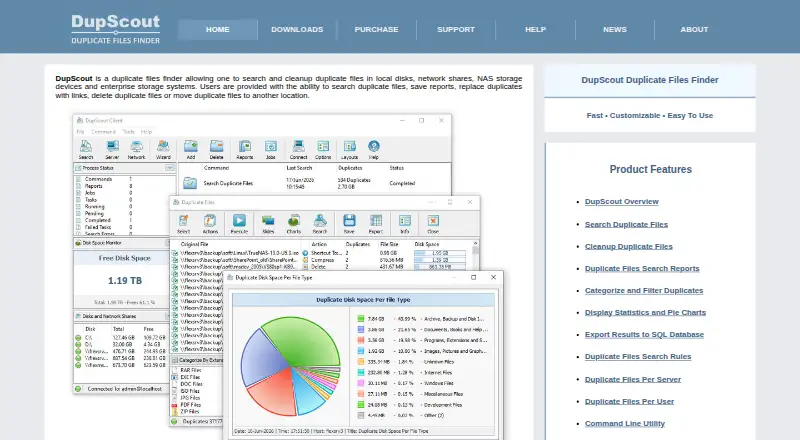
Task: Click the Search Duplicate Files command folder icon
Action: [190, 183]
